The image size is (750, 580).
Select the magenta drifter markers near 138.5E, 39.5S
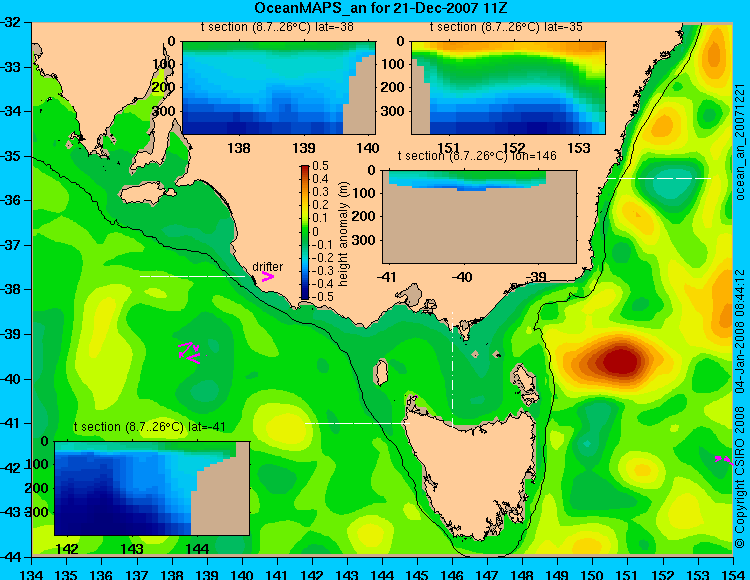(x=189, y=353)
